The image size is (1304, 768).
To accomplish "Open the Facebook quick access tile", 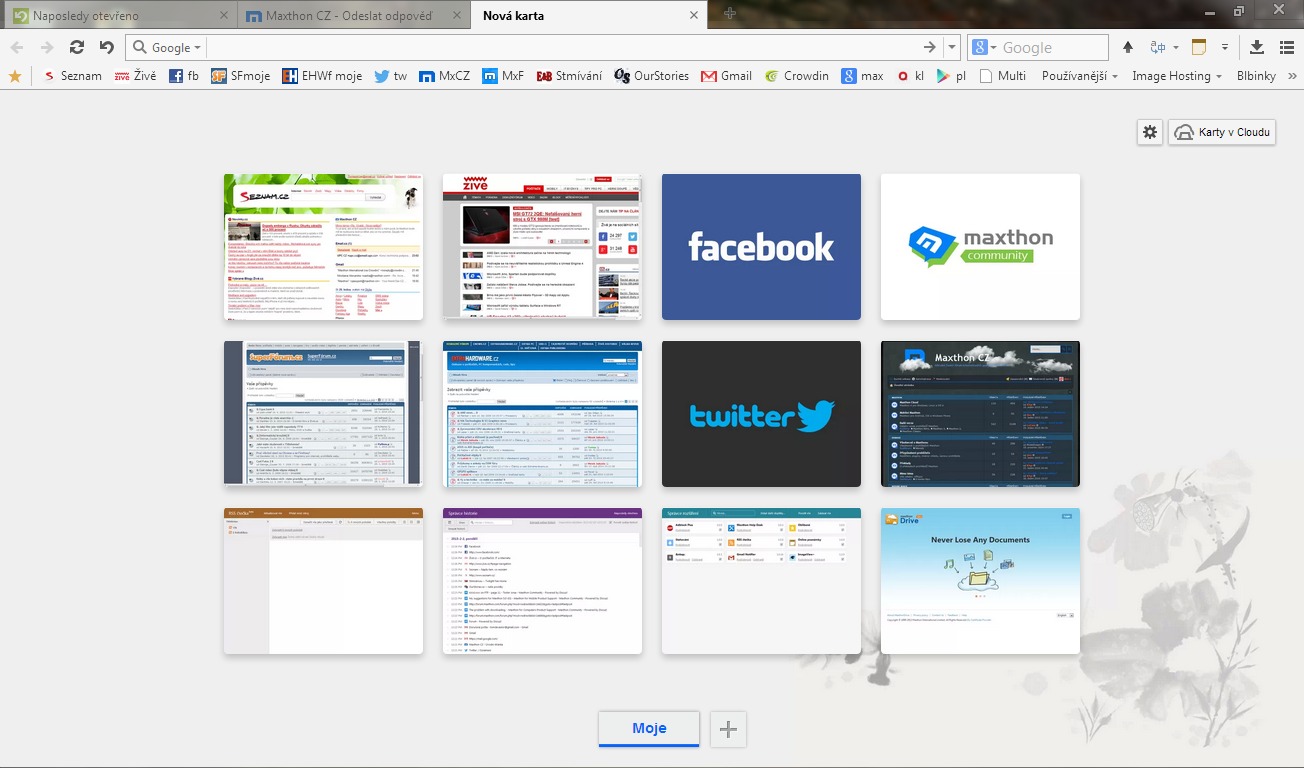I will 761,247.
